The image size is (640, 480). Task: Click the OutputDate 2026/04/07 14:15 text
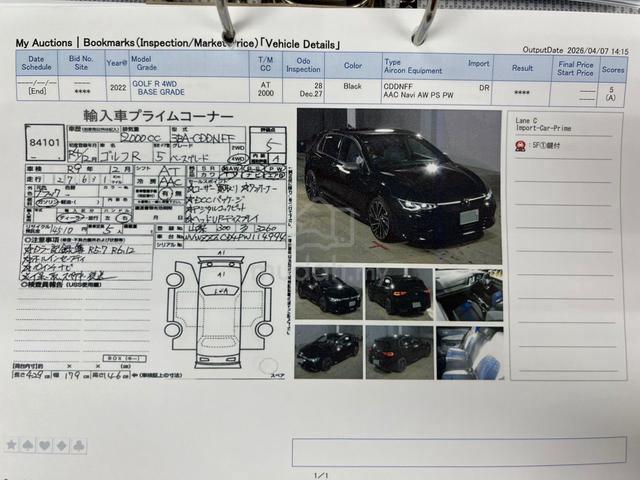pyautogui.click(x=576, y=51)
